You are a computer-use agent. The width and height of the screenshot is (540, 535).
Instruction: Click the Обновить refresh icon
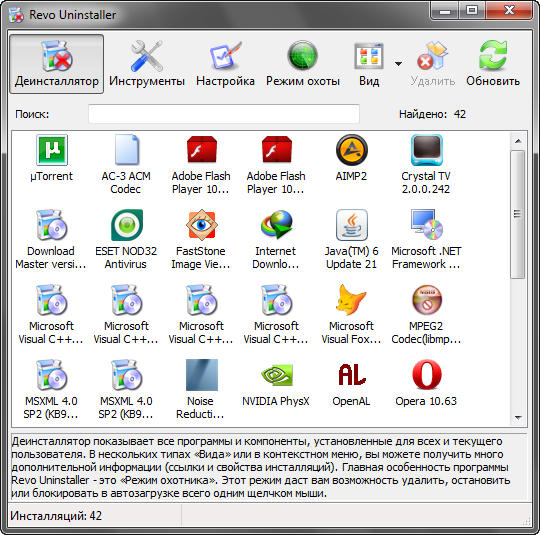[492, 64]
